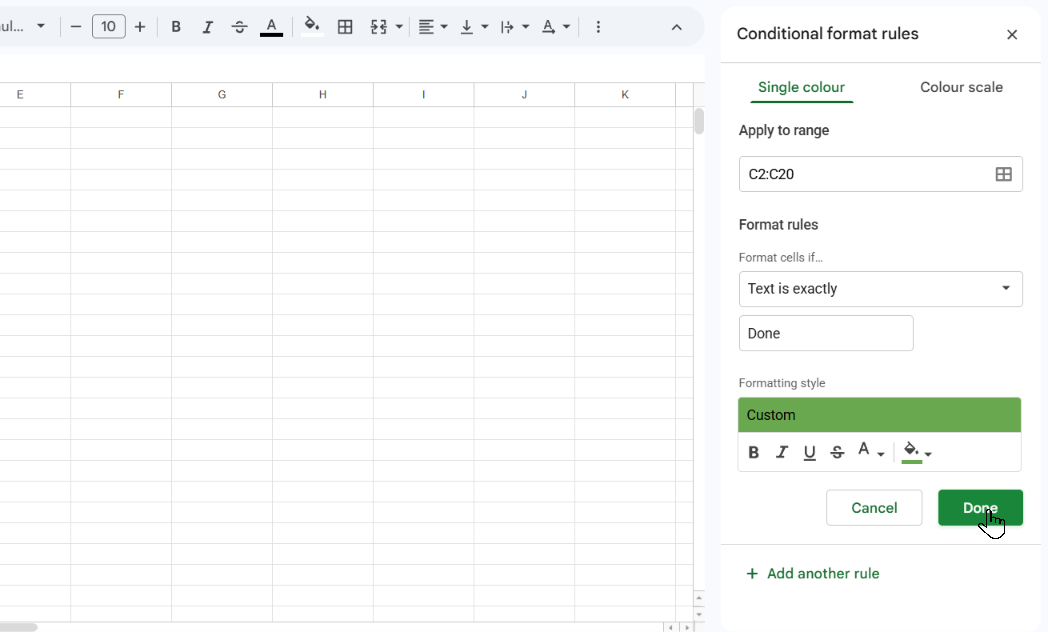Select column I header

pos(424,95)
